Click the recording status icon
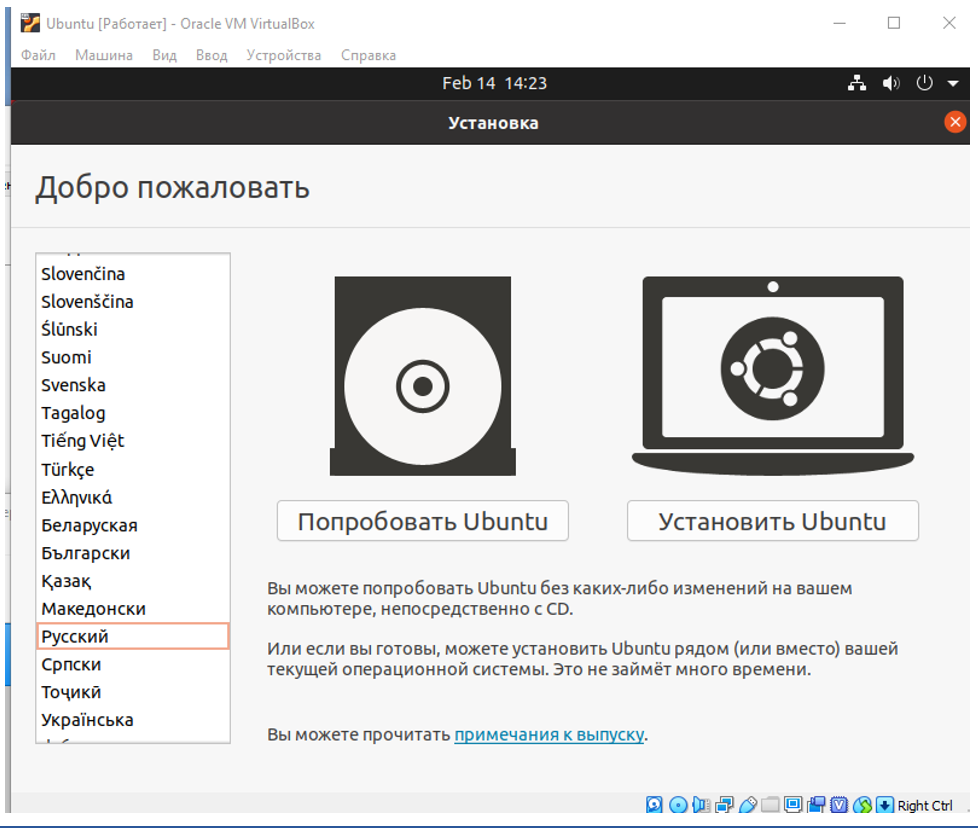This screenshot has width=978, height=828. click(816, 805)
